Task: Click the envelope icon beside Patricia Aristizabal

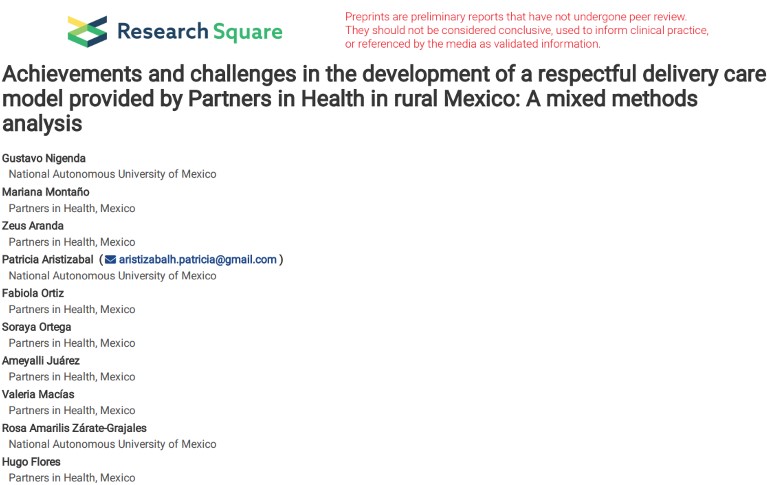Action: click(x=111, y=259)
